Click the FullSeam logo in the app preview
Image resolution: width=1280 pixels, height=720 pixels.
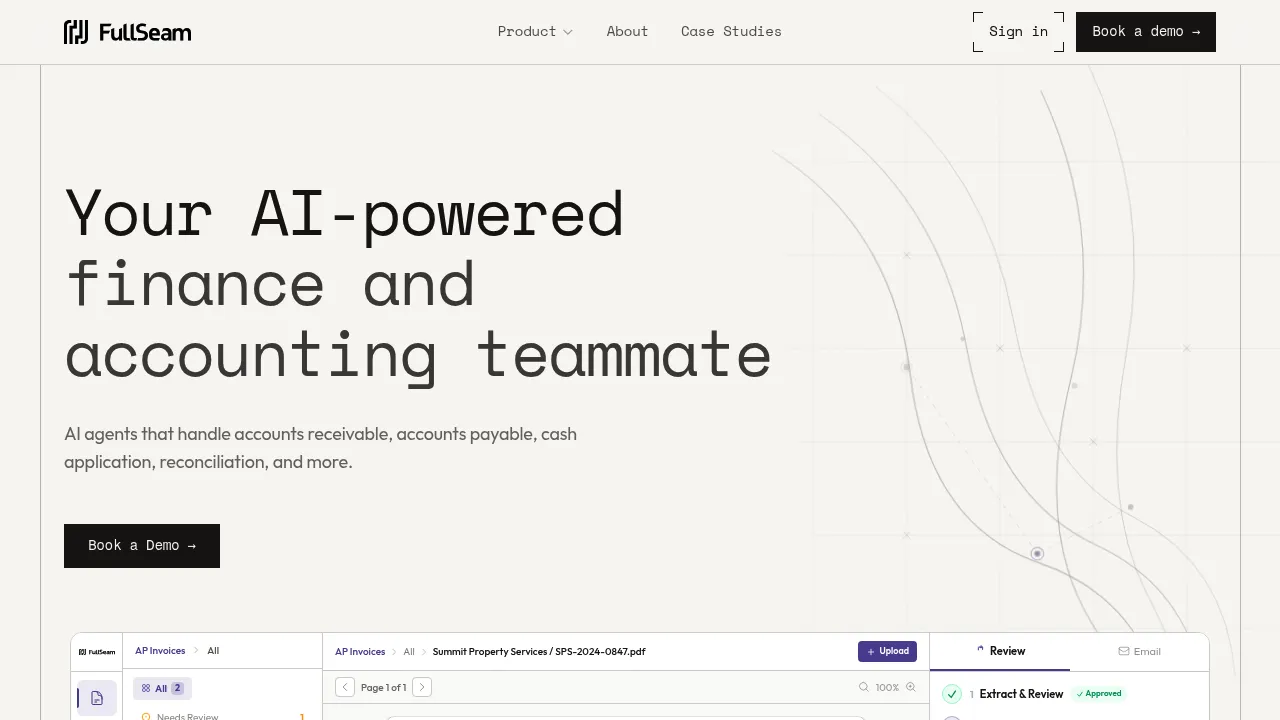97,652
